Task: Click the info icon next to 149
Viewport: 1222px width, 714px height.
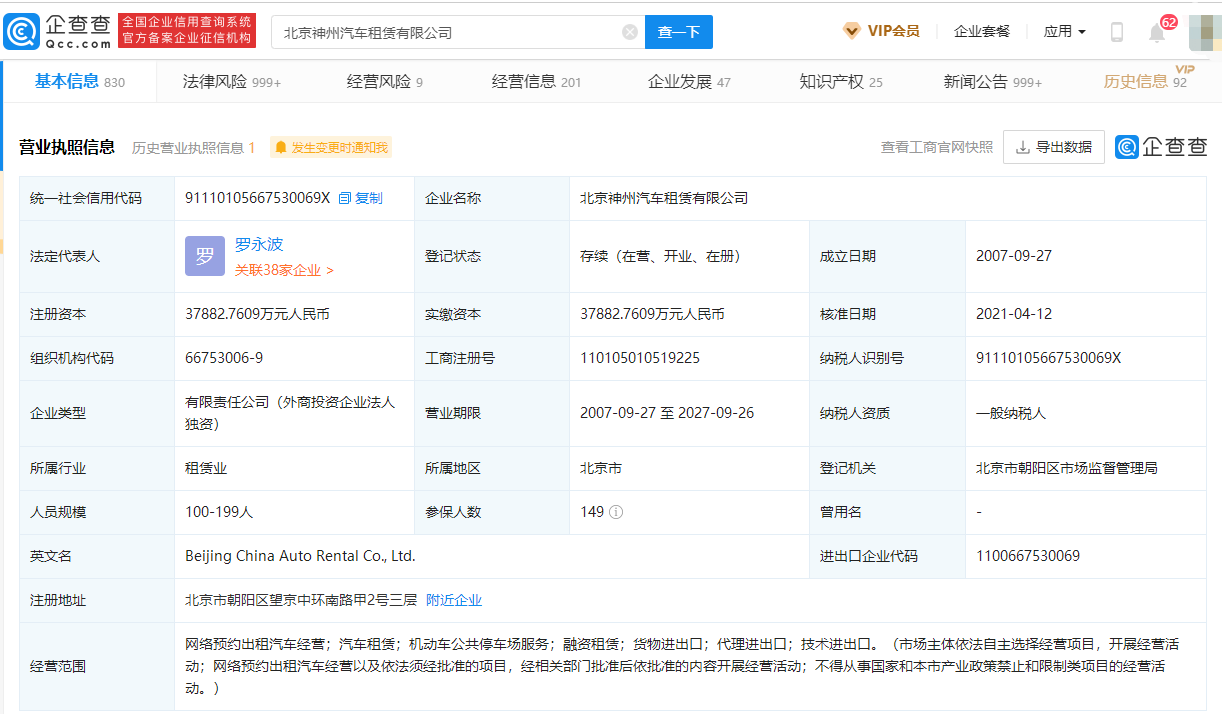Action: [x=616, y=512]
